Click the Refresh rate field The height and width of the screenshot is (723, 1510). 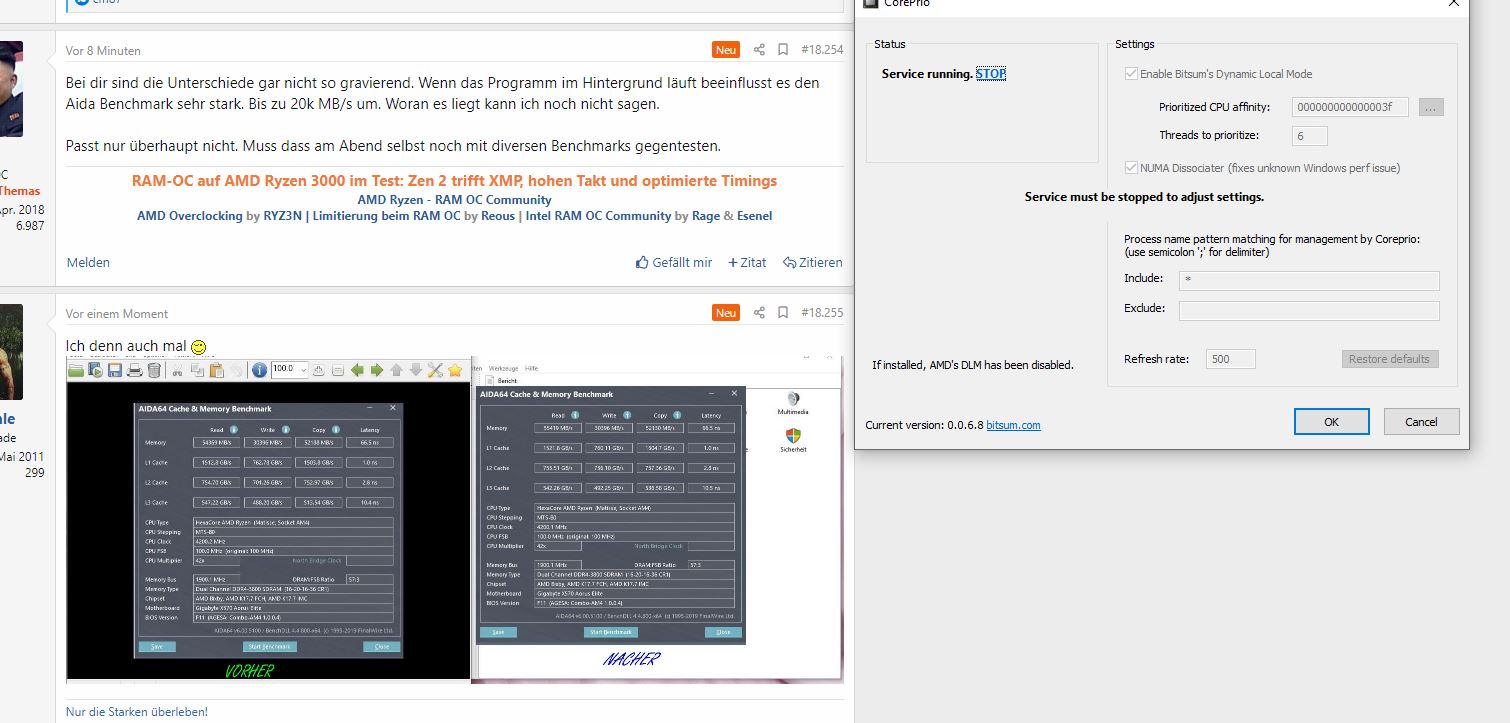pos(1230,359)
